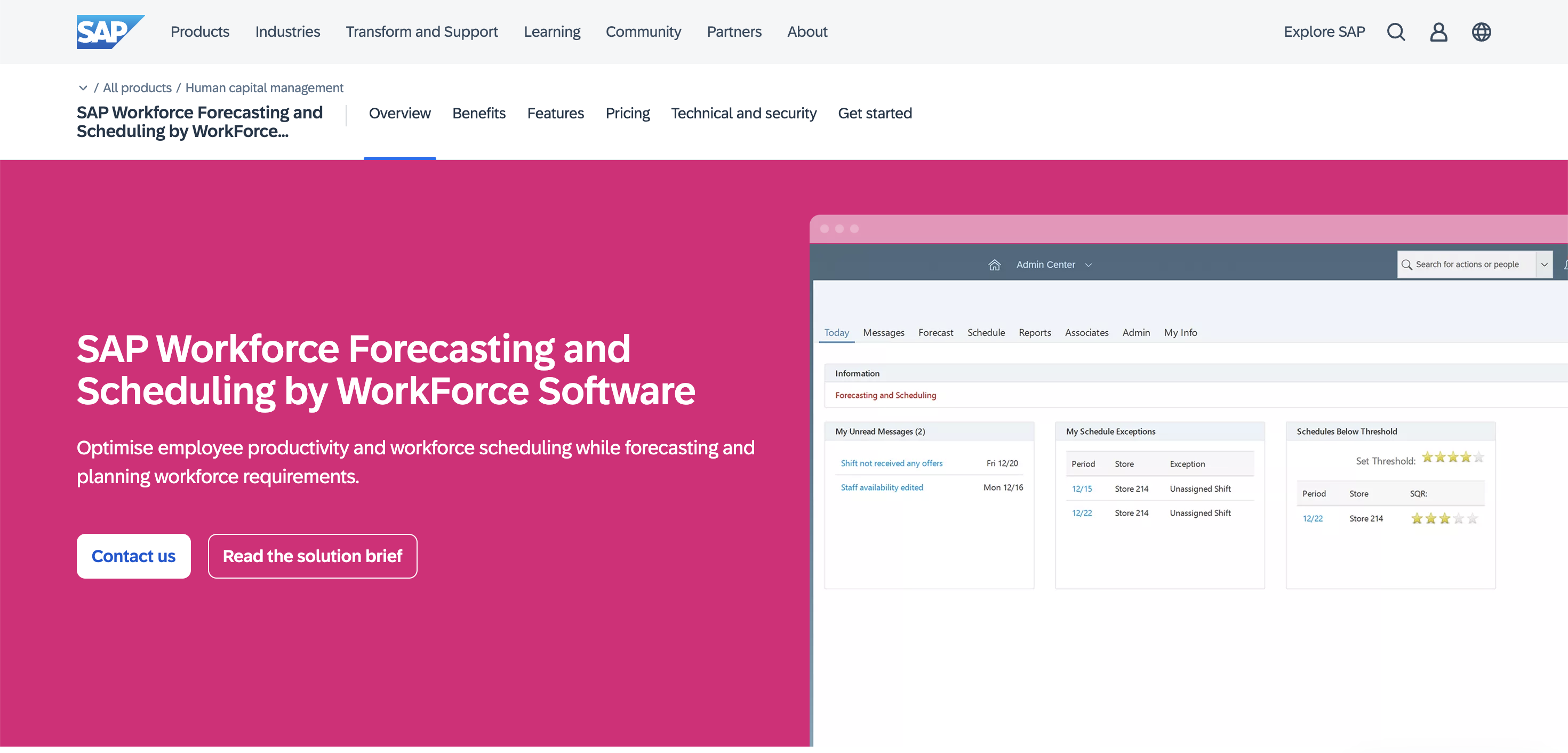Switch to the Messages tab
Image resolution: width=1568 pixels, height=753 pixels.
click(883, 332)
